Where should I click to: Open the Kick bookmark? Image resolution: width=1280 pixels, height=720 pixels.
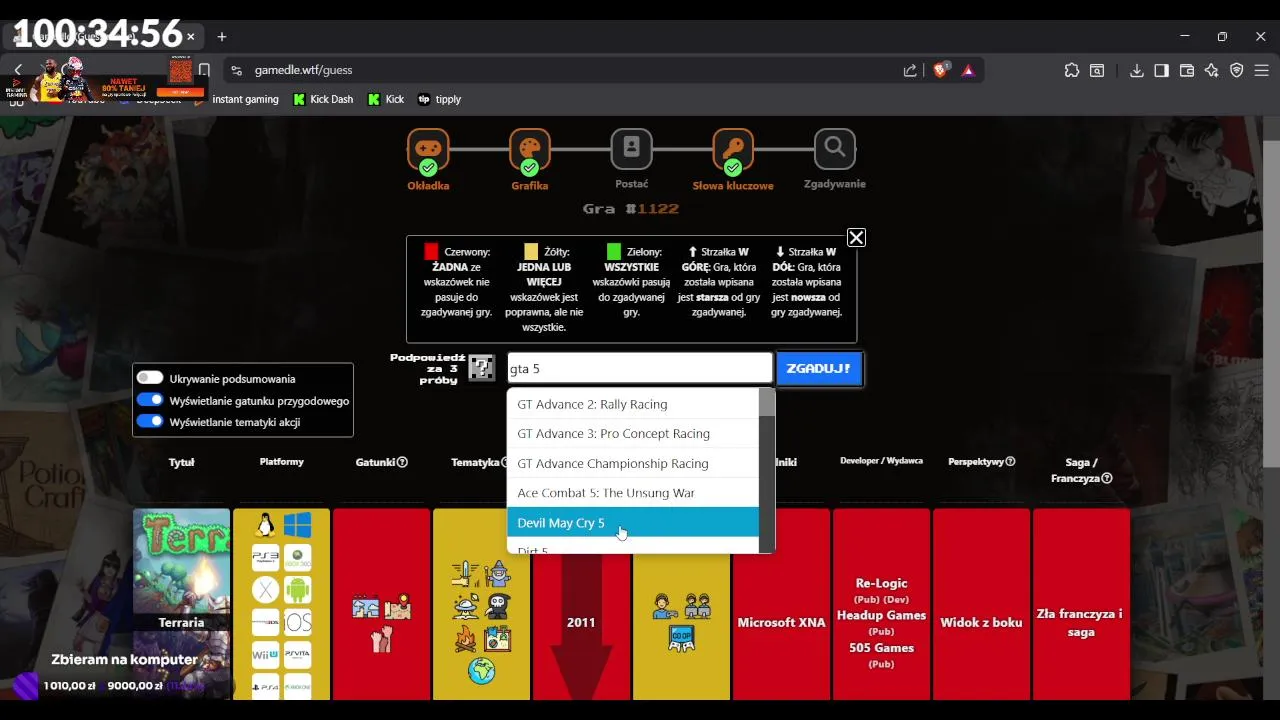386,99
